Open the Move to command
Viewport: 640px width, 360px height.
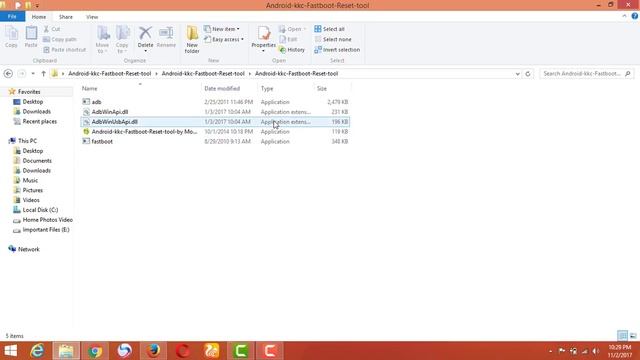pos(102,39)
